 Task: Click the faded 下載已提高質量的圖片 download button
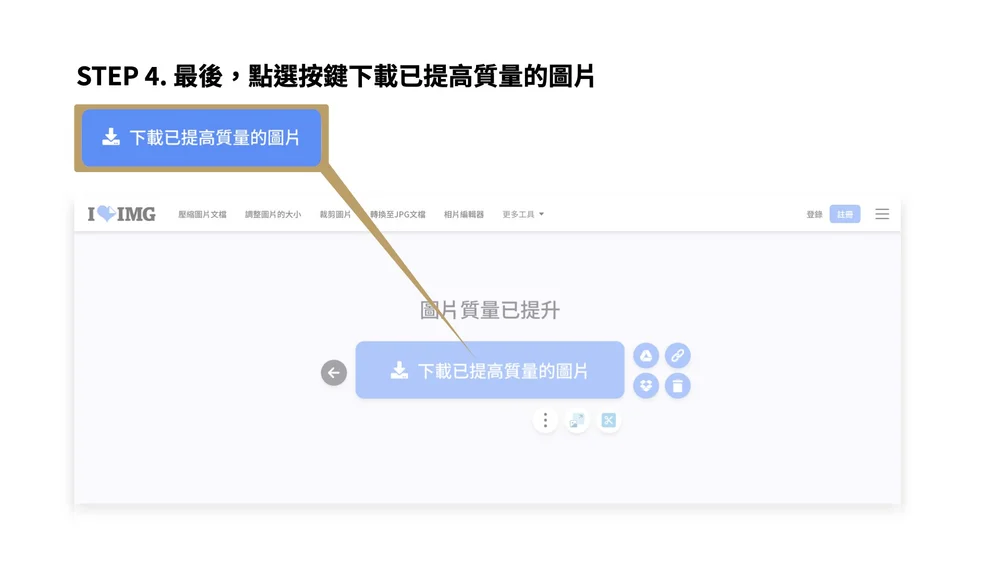[x=490, y=370]
